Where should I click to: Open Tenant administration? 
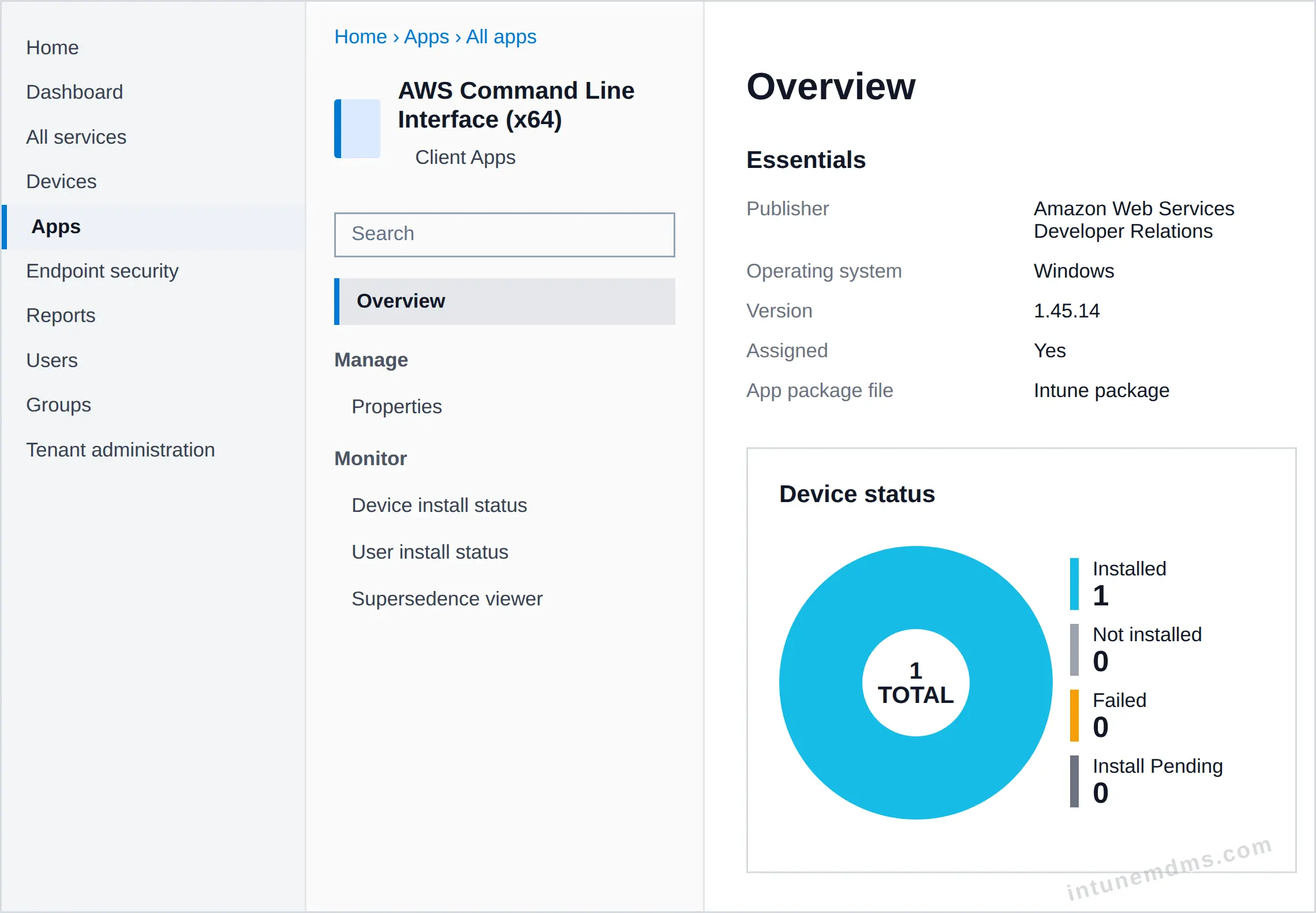[121, 450]
